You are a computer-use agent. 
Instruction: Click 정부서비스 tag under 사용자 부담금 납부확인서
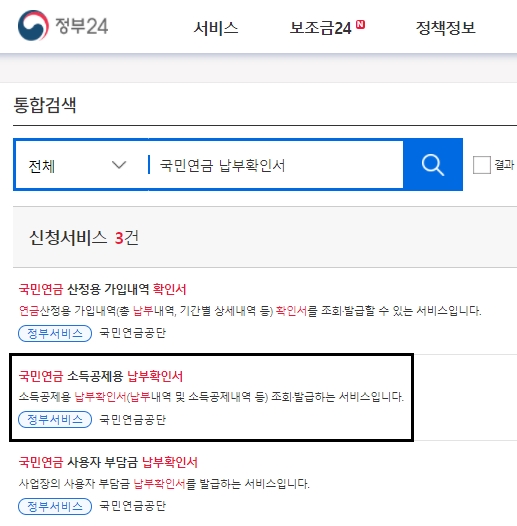pos(55,506)
